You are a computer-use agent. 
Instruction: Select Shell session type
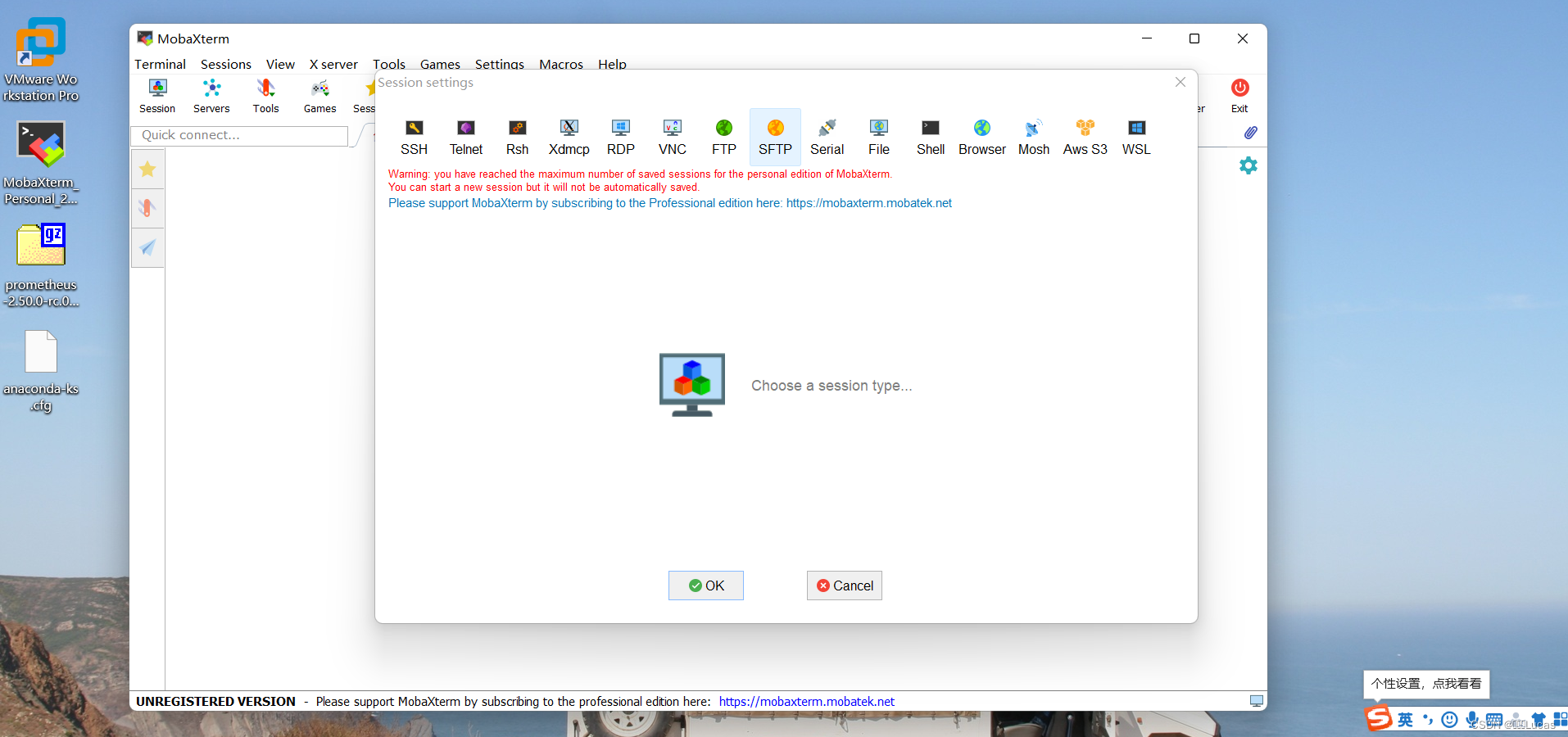(931, 137)
